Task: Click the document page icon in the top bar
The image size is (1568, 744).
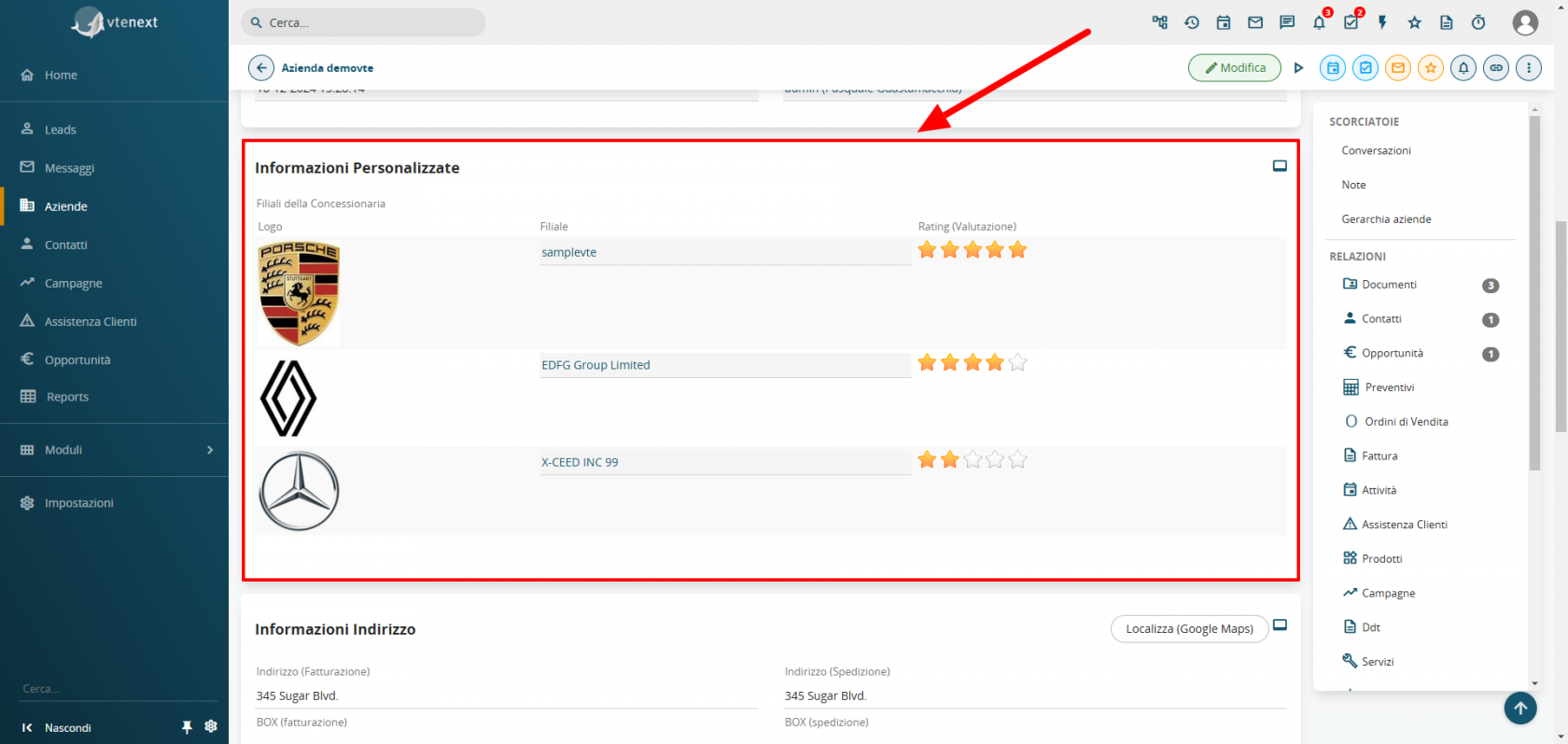Action: pos(1447,22)
